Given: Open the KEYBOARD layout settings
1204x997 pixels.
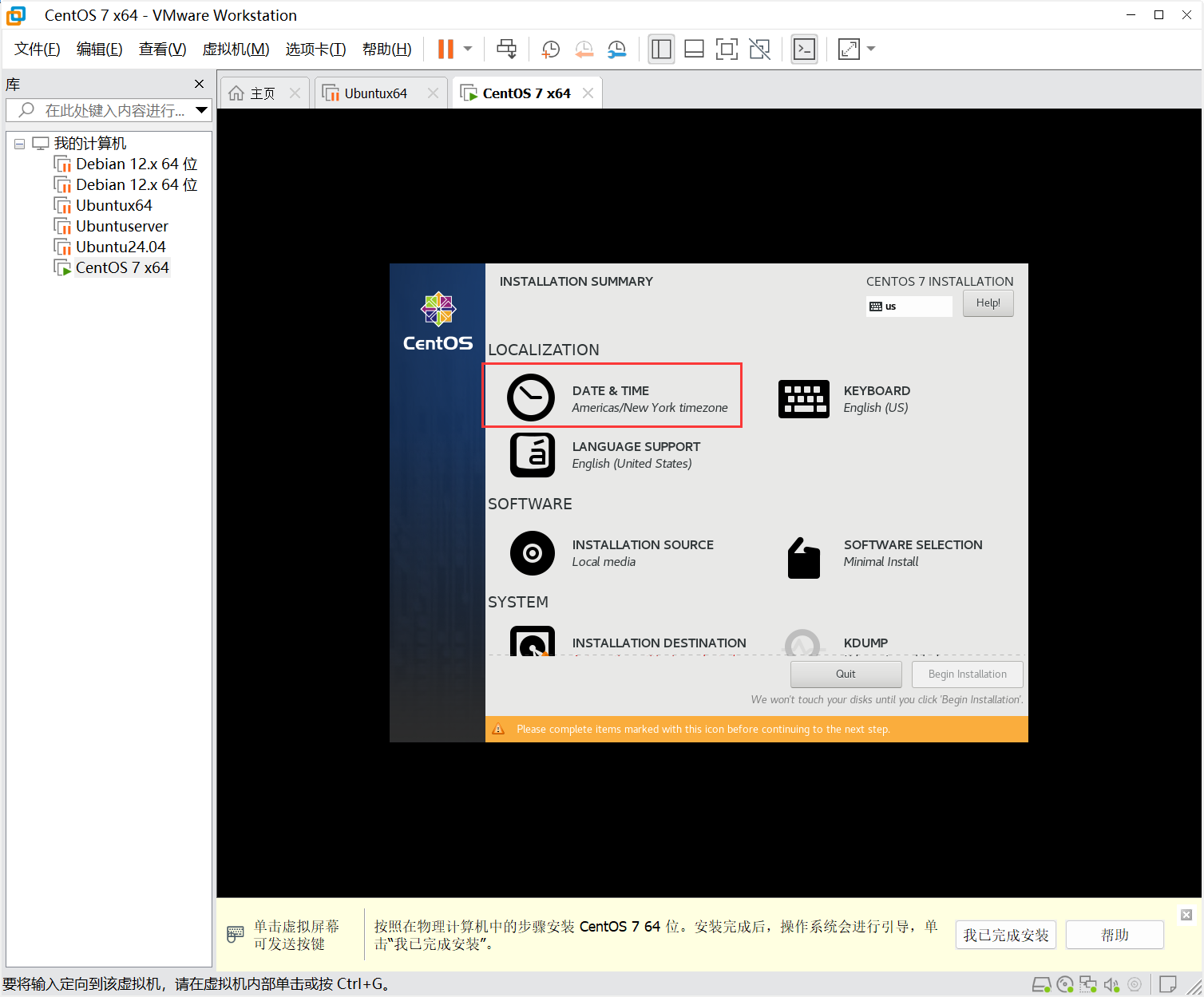Looking at the screenshot, I should (845, 399).
